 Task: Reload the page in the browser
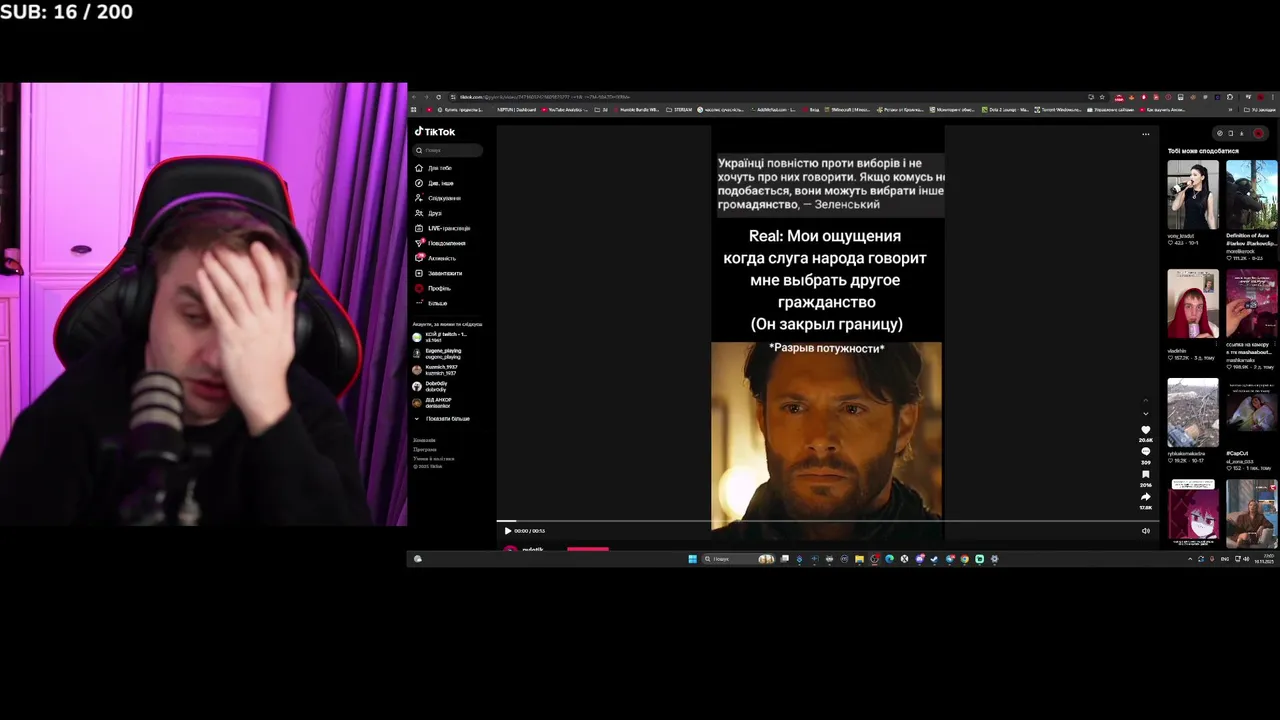pos(439,97)
